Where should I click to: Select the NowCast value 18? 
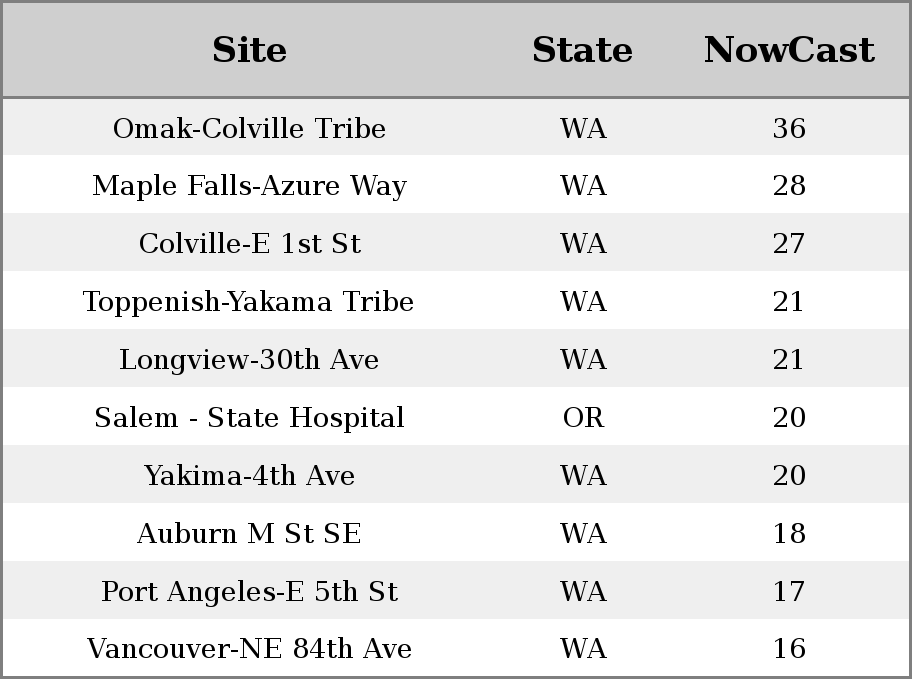[x=789, y=534]
